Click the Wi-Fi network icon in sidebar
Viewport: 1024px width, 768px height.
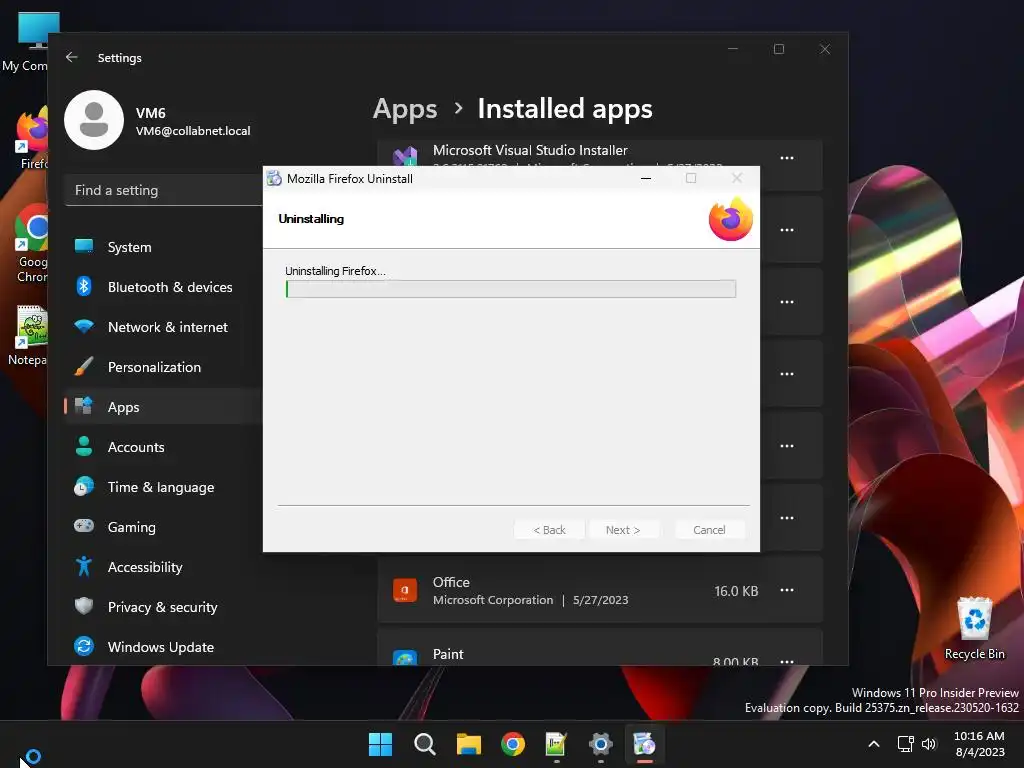(x=84, y=326)
